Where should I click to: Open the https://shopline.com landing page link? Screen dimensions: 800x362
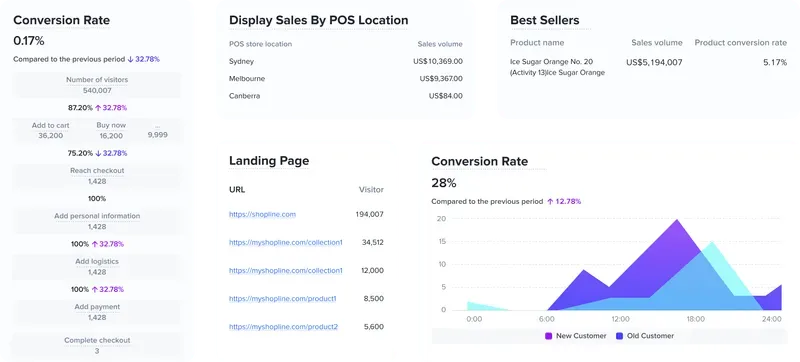[262, 215]
